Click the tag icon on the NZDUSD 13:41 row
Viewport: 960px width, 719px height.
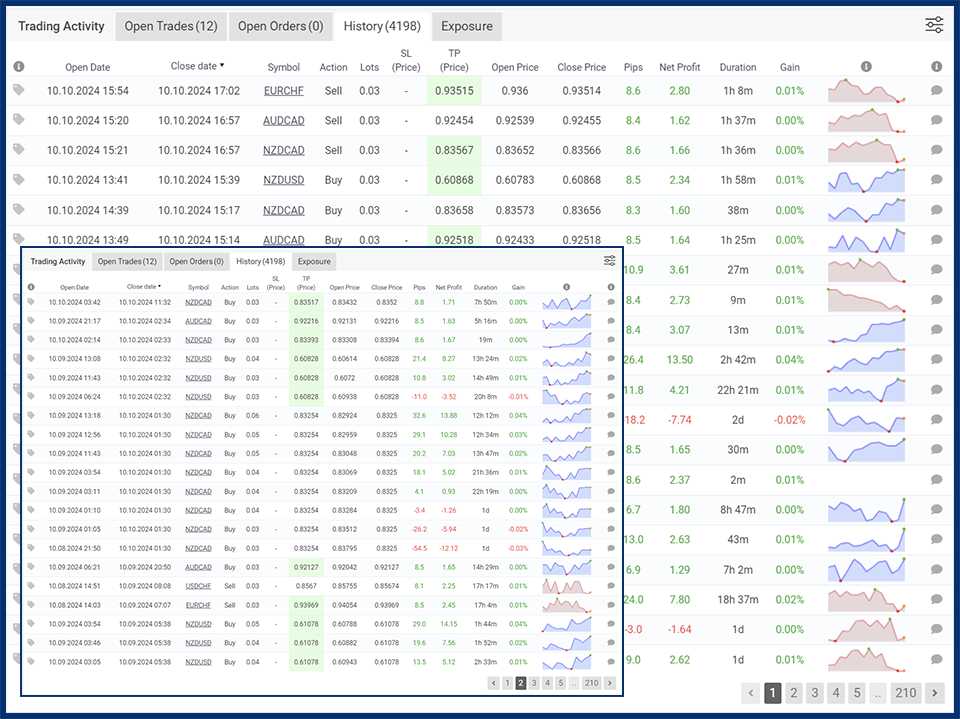19,180
